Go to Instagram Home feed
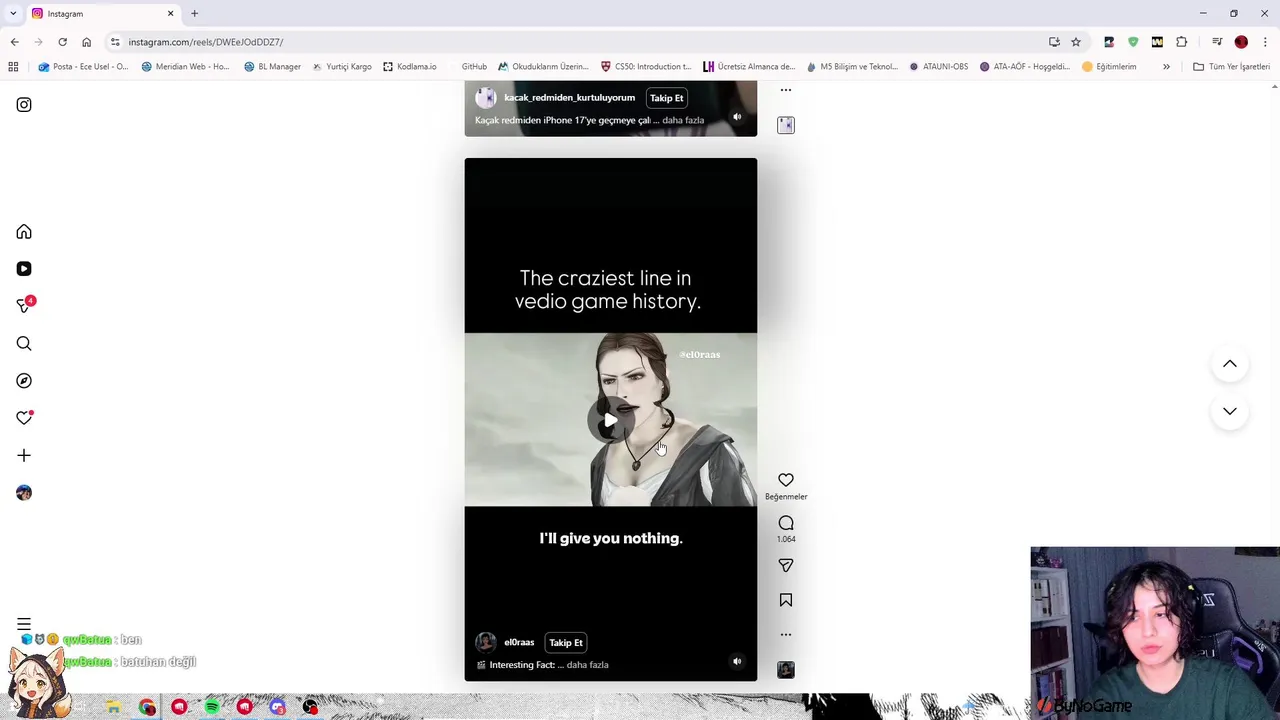Screen dimensions: 1280x720 pyautogui.click(x=24, y=232)
